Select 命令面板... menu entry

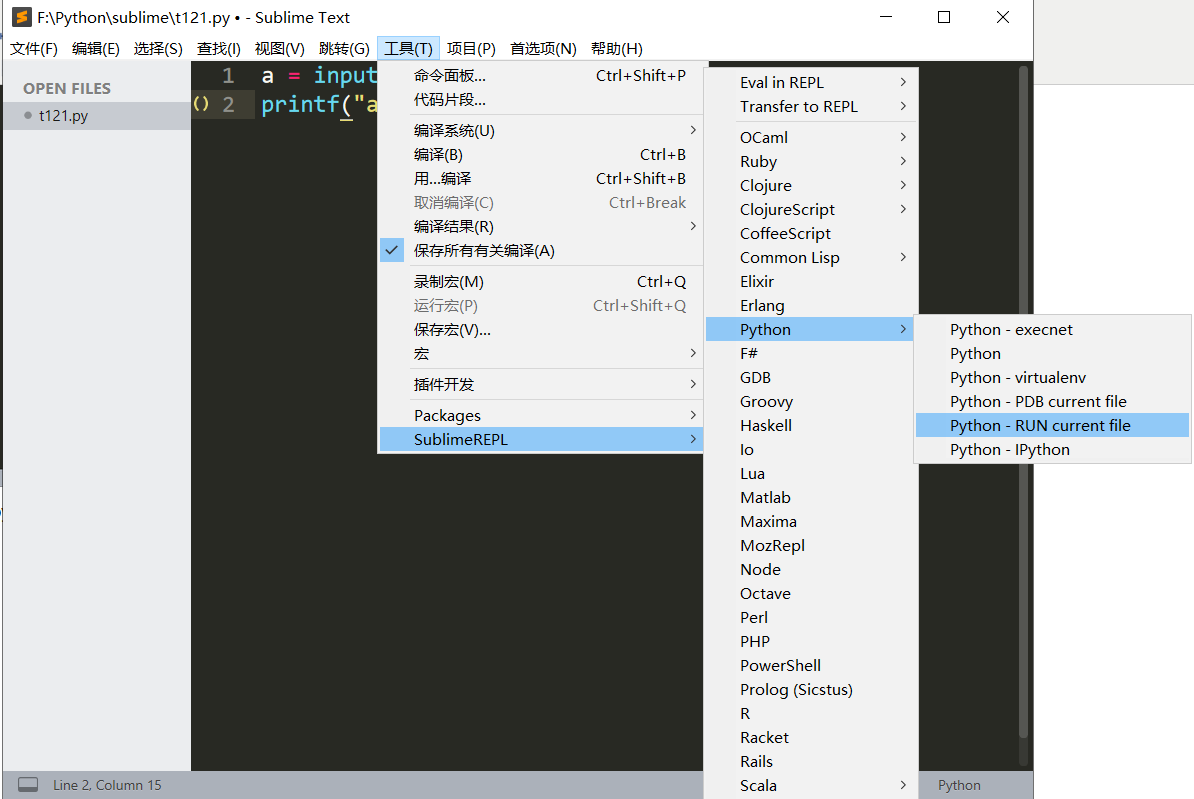[x=540, y=75]
